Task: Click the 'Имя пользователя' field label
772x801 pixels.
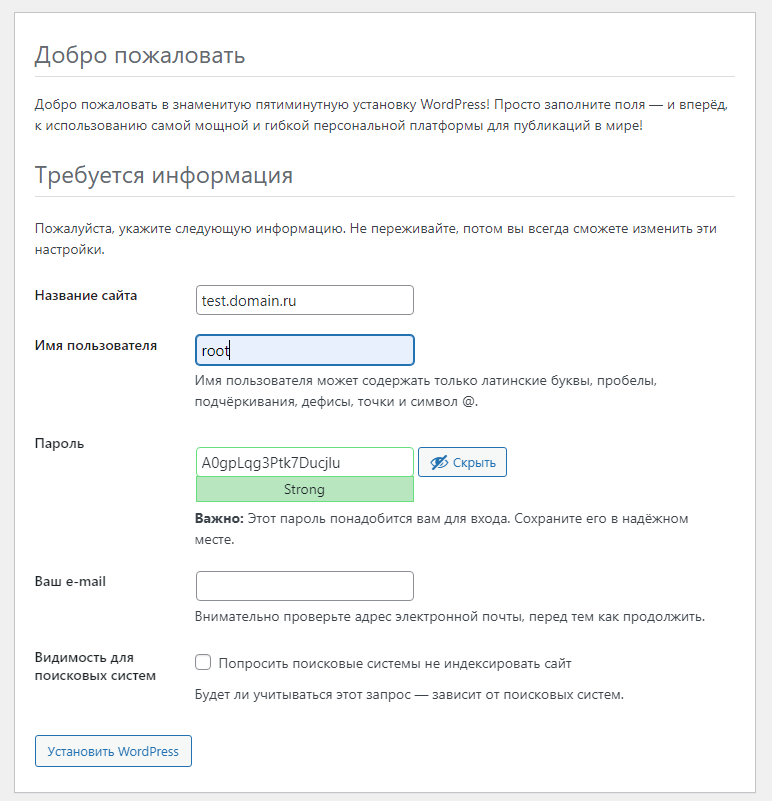Action: click(96, 346)
